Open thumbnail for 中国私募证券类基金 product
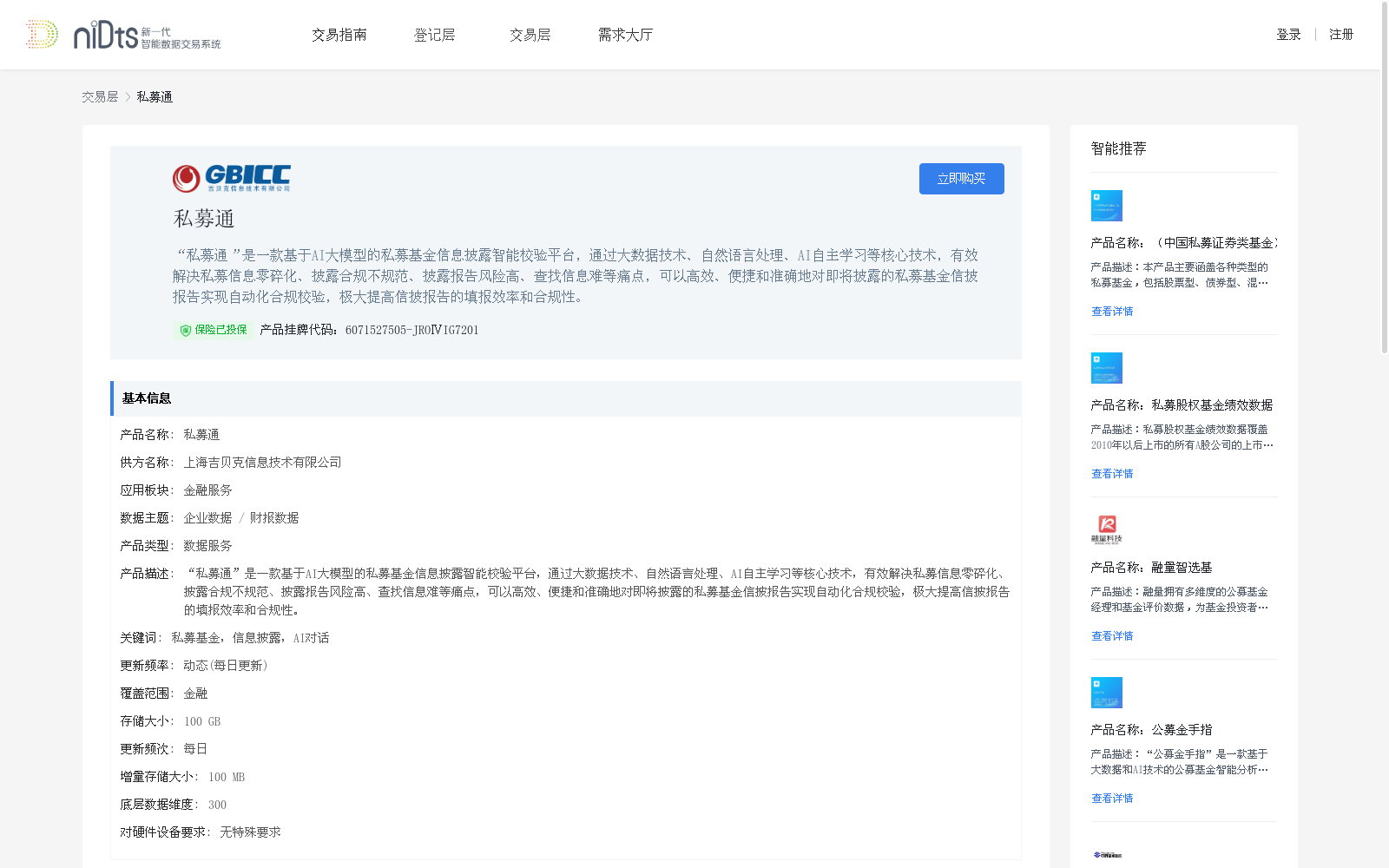Viewport: 1389px width, 868px height. (1107, 206)
